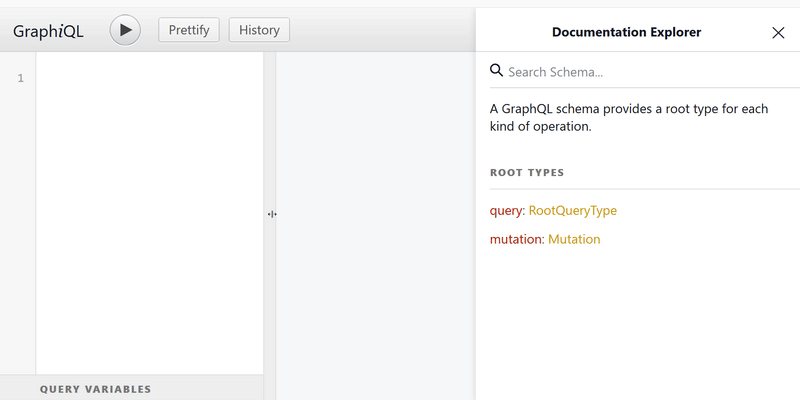
Task: Click the GraphiQL title logo
Action: pyautogui.click(x=48, y=31)
